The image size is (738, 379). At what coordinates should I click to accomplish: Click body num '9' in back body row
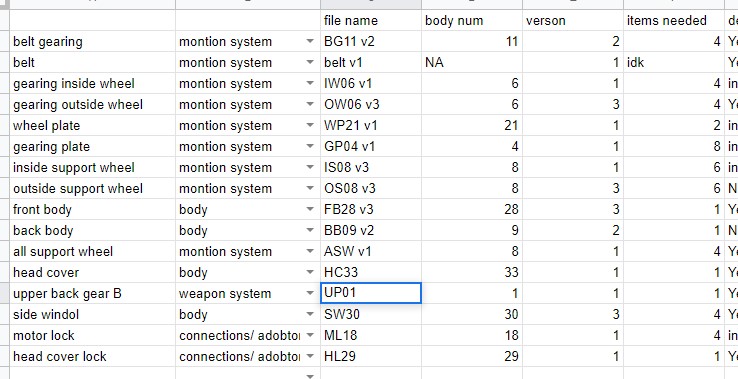(472, 230)
